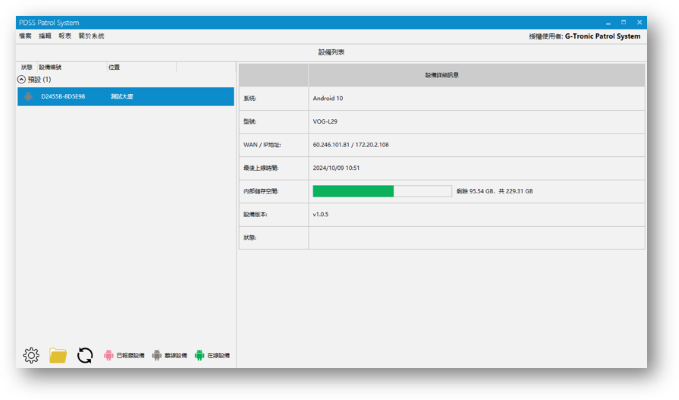Open the 關於系統 menu
The image size is (679, 400).
92,36
